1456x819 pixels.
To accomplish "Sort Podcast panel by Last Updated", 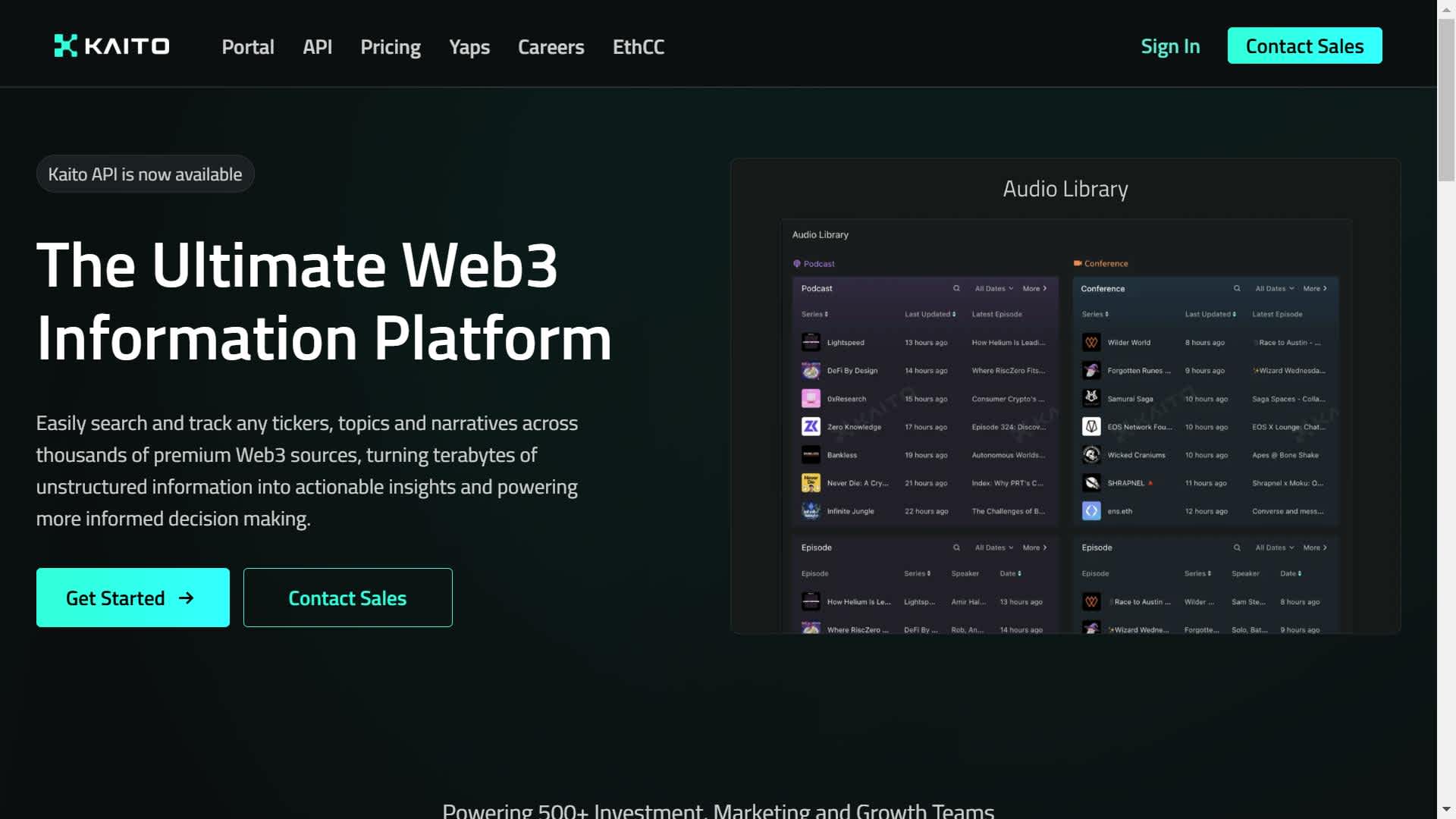I will point(930,314).
